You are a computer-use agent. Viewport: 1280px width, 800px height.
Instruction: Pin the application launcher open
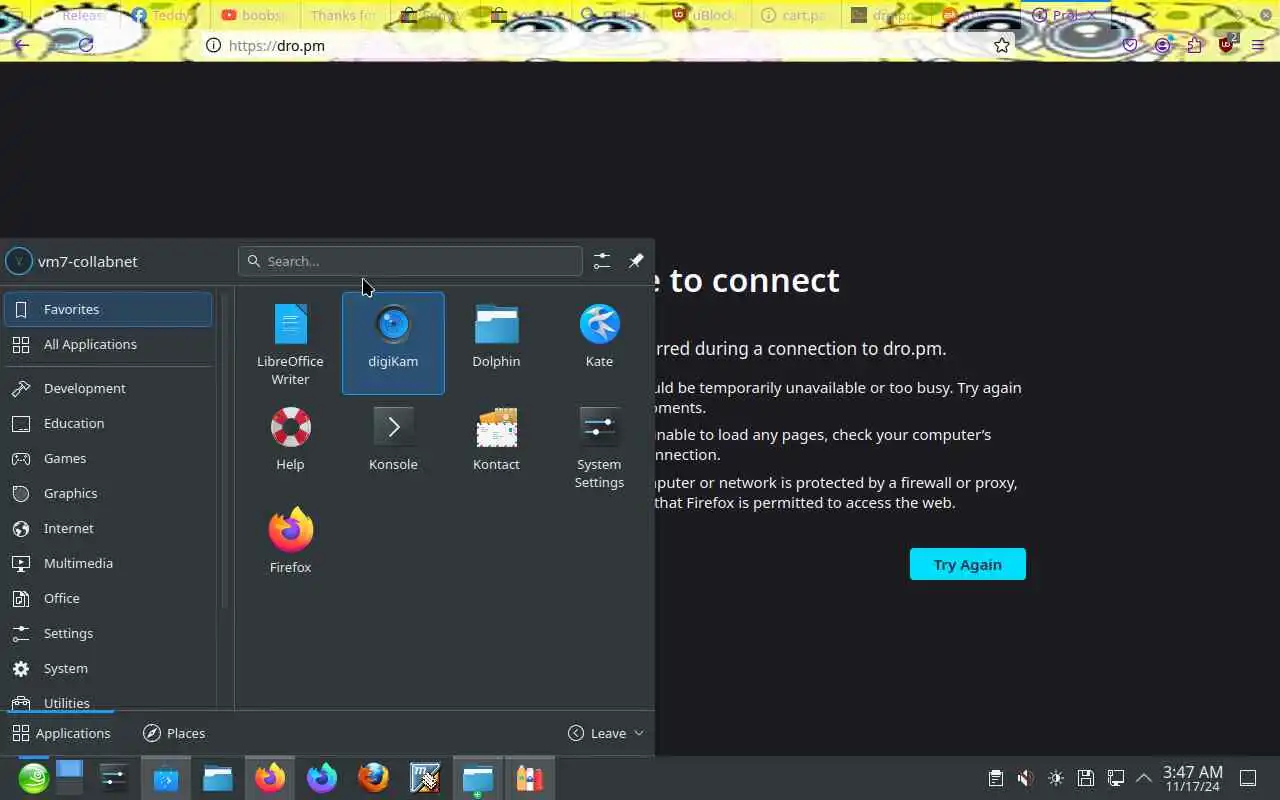tap(636, 261)
